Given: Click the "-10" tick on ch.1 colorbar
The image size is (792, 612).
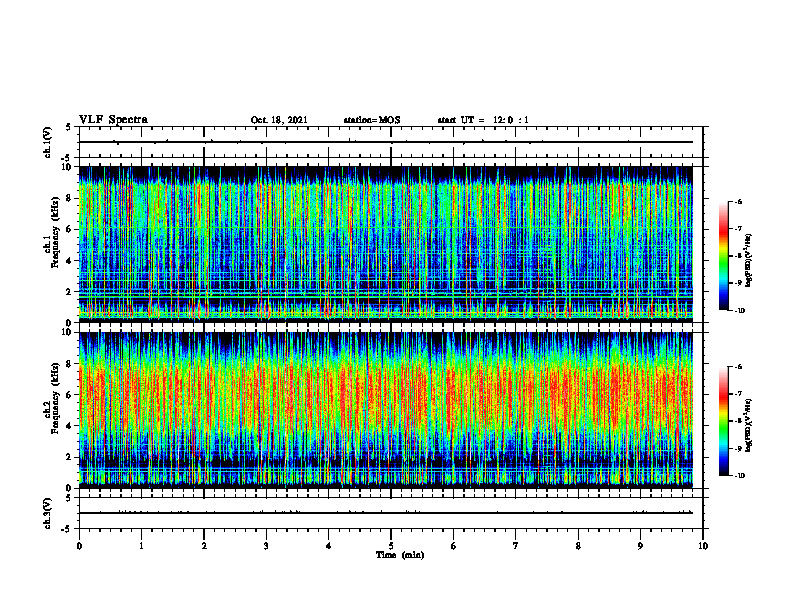Looking at the screenshot, I should pyautogui.click(x=740, y=311).
